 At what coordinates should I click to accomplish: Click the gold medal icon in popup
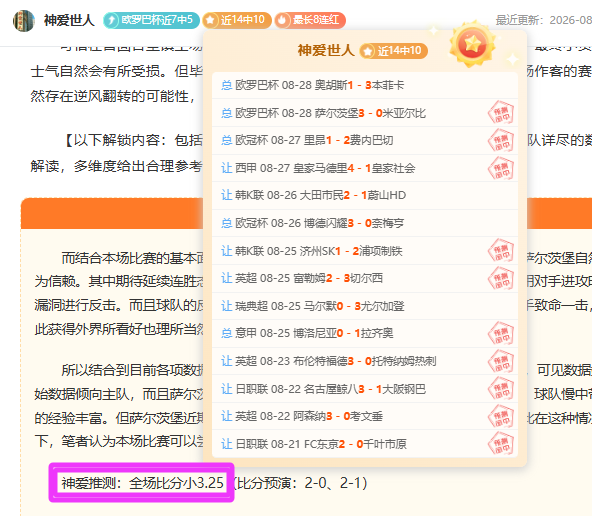click(472, 45)
